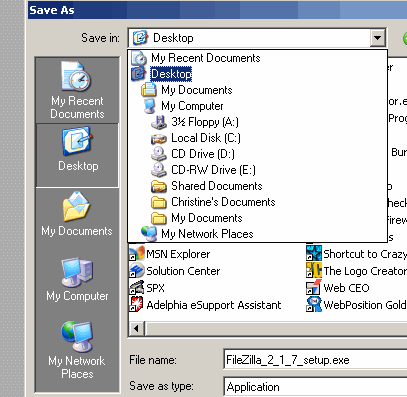
Task: Select the Web CEO shortcut icon
Action: [314, 287]
